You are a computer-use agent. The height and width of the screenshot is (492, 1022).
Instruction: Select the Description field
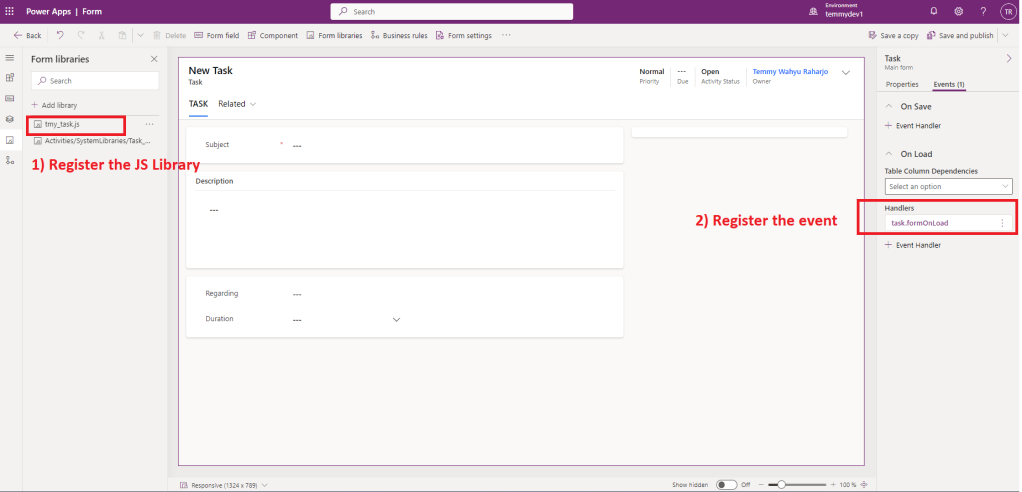(405, 220)
